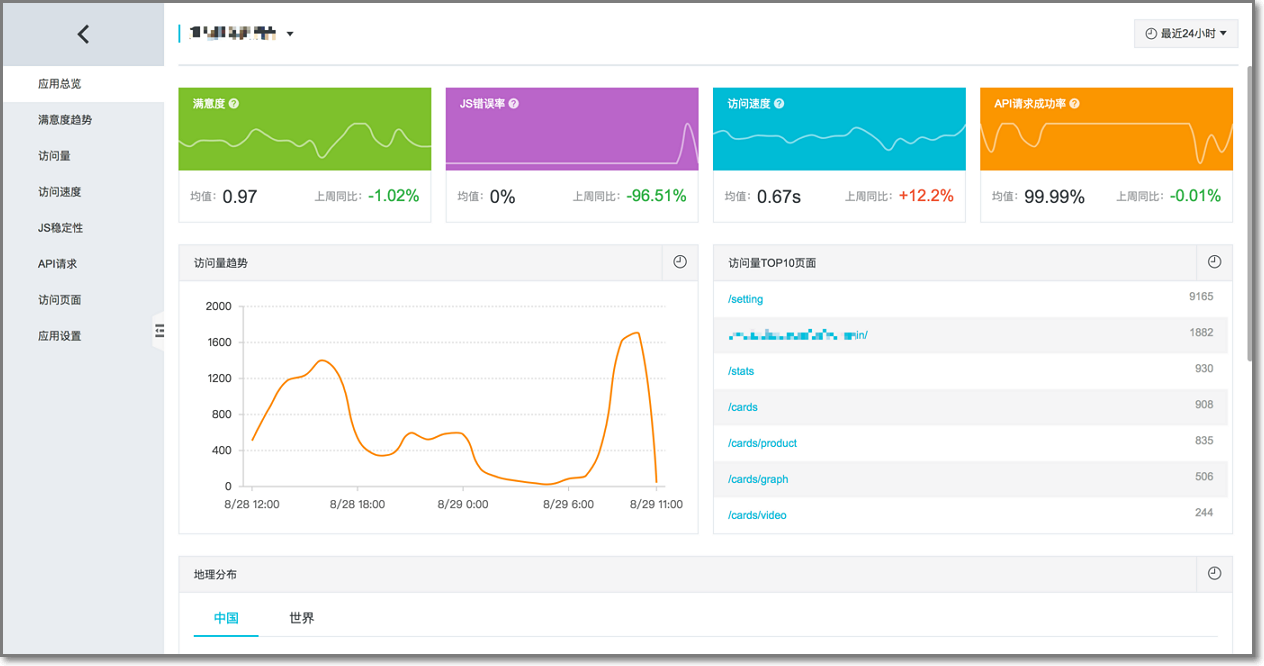Click the -96.51% week-over-week value
This screenshot has height=666, width=1264.
tap(656, 196)
